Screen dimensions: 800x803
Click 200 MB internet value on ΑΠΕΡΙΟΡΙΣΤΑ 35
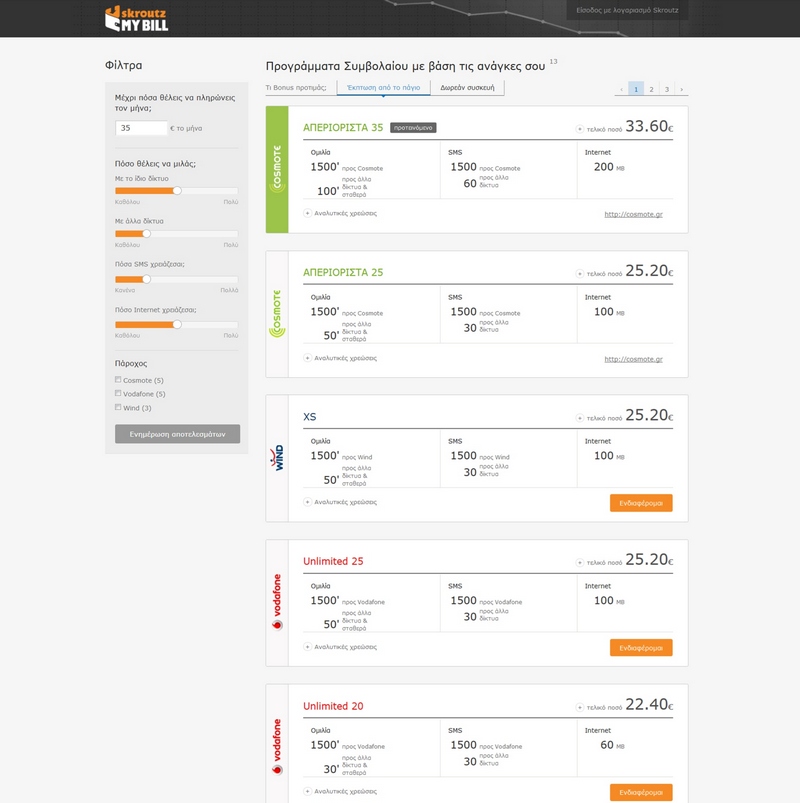click(608, 167)
